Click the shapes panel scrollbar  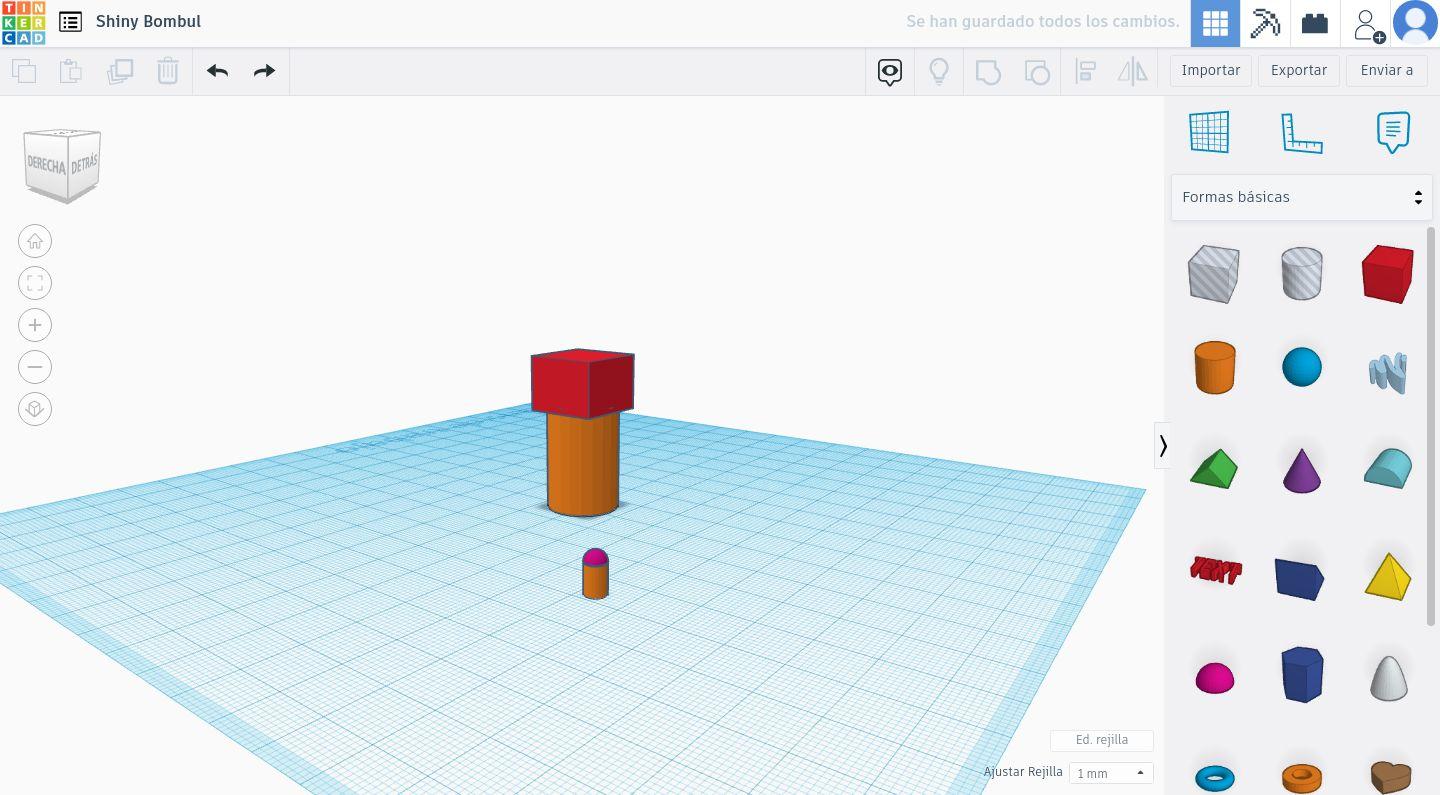pyautogui.click(x=1431, y=427)
